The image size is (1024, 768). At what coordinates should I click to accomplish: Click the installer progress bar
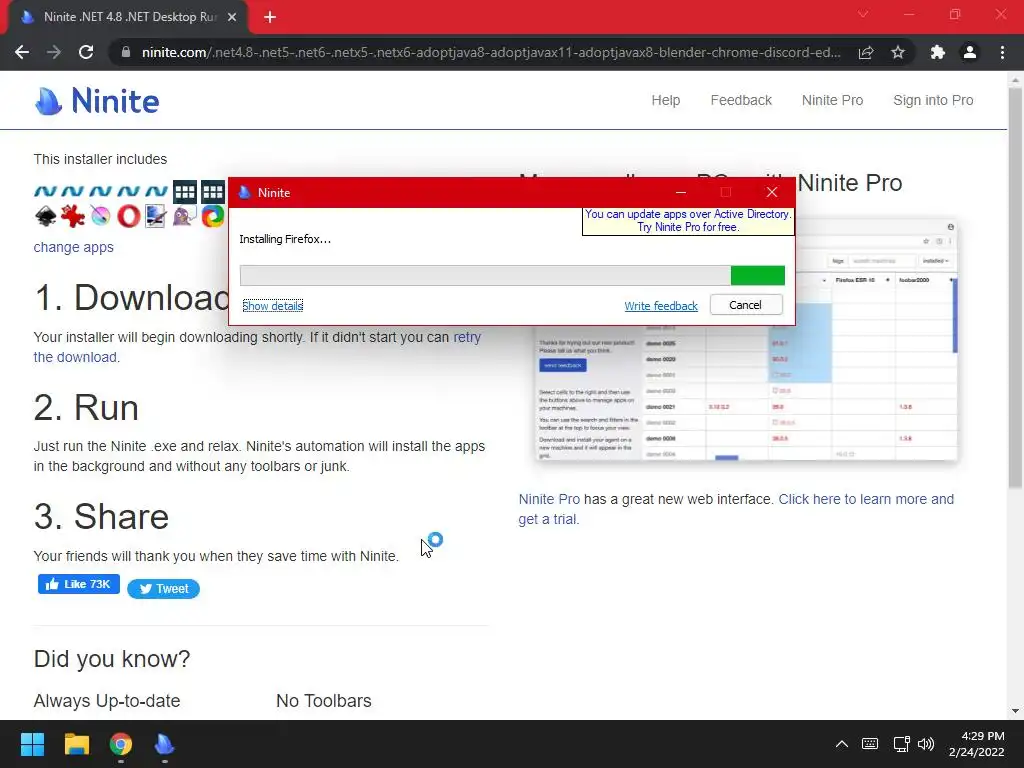click(512, 276)
